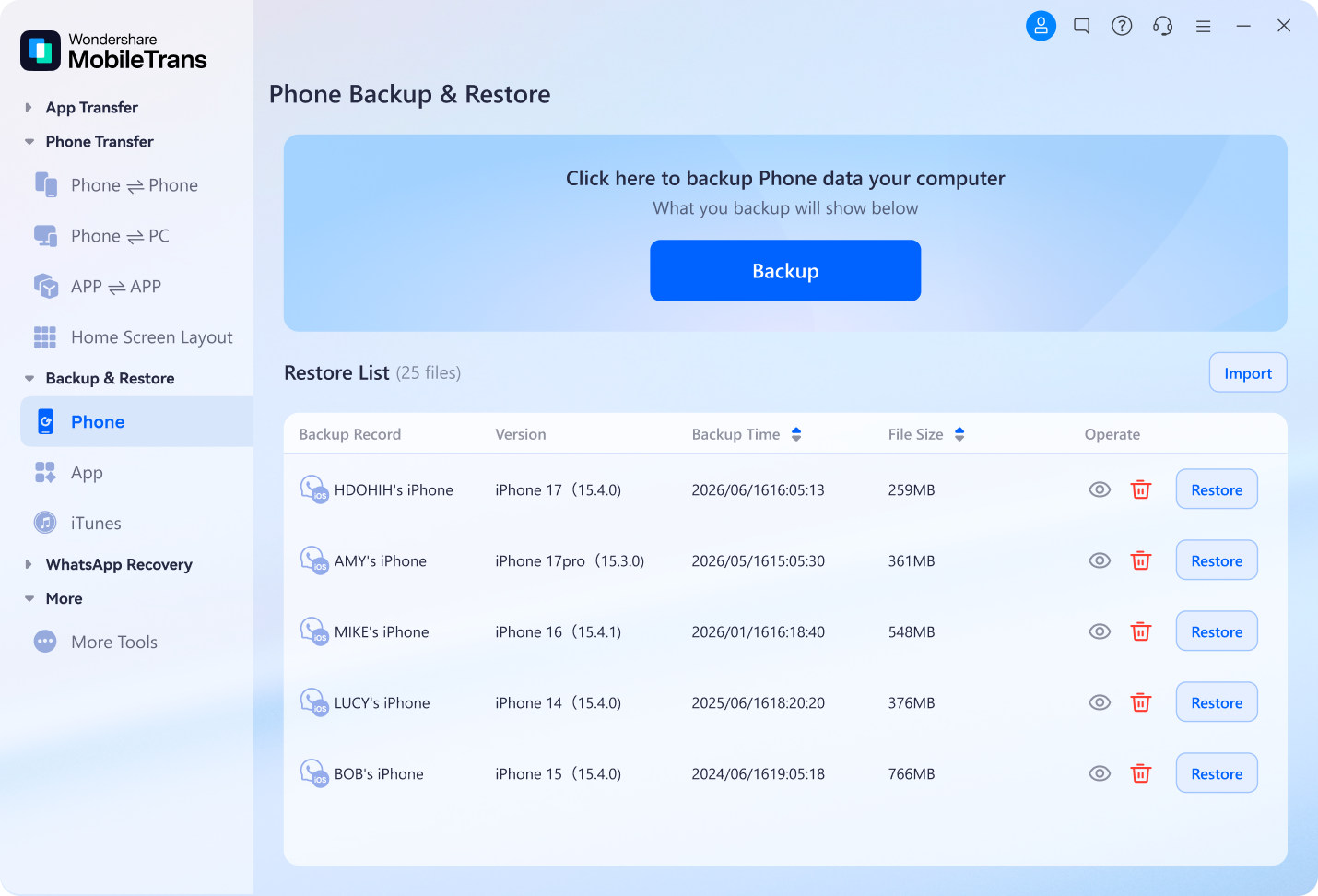Open Phone to Phone transfer
The width and height of the screenshot is (1318, 896).
point(136,185)
